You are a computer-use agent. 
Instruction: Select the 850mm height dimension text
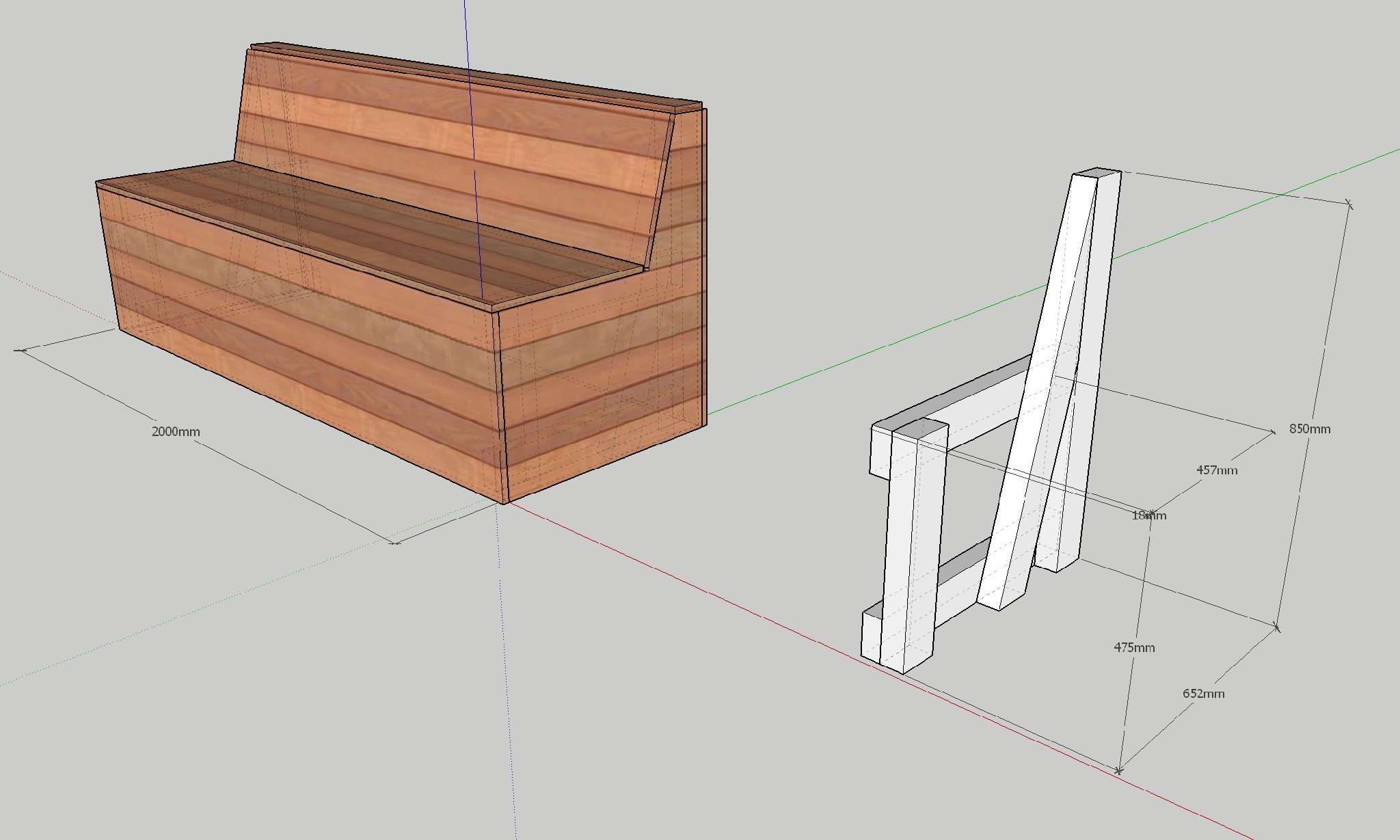point(1309,429)
